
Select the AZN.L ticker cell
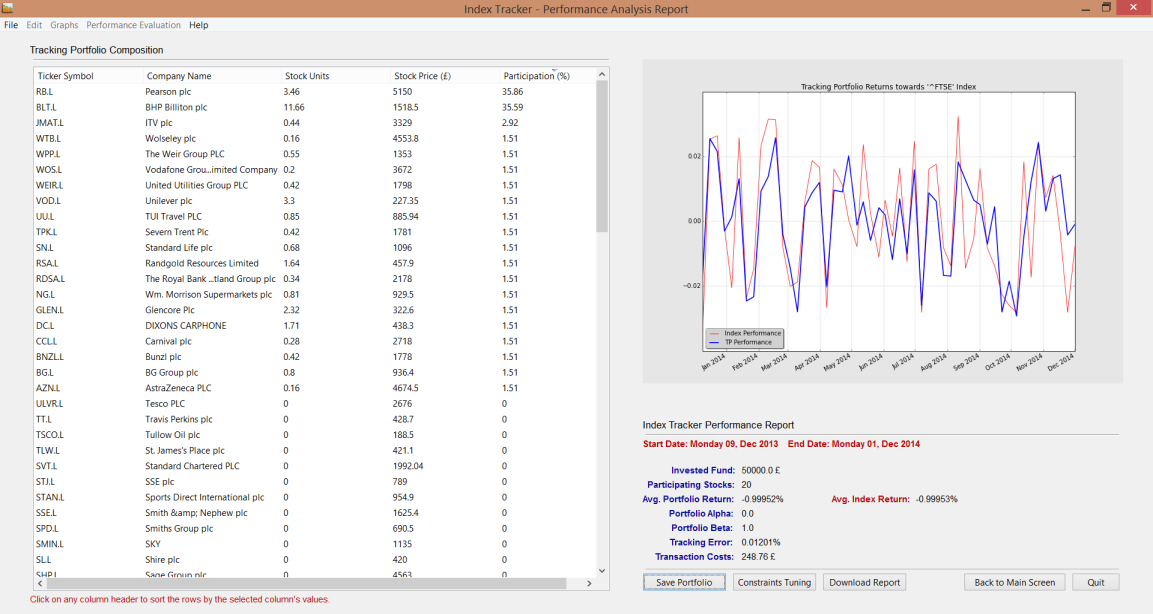click(49, 388)
